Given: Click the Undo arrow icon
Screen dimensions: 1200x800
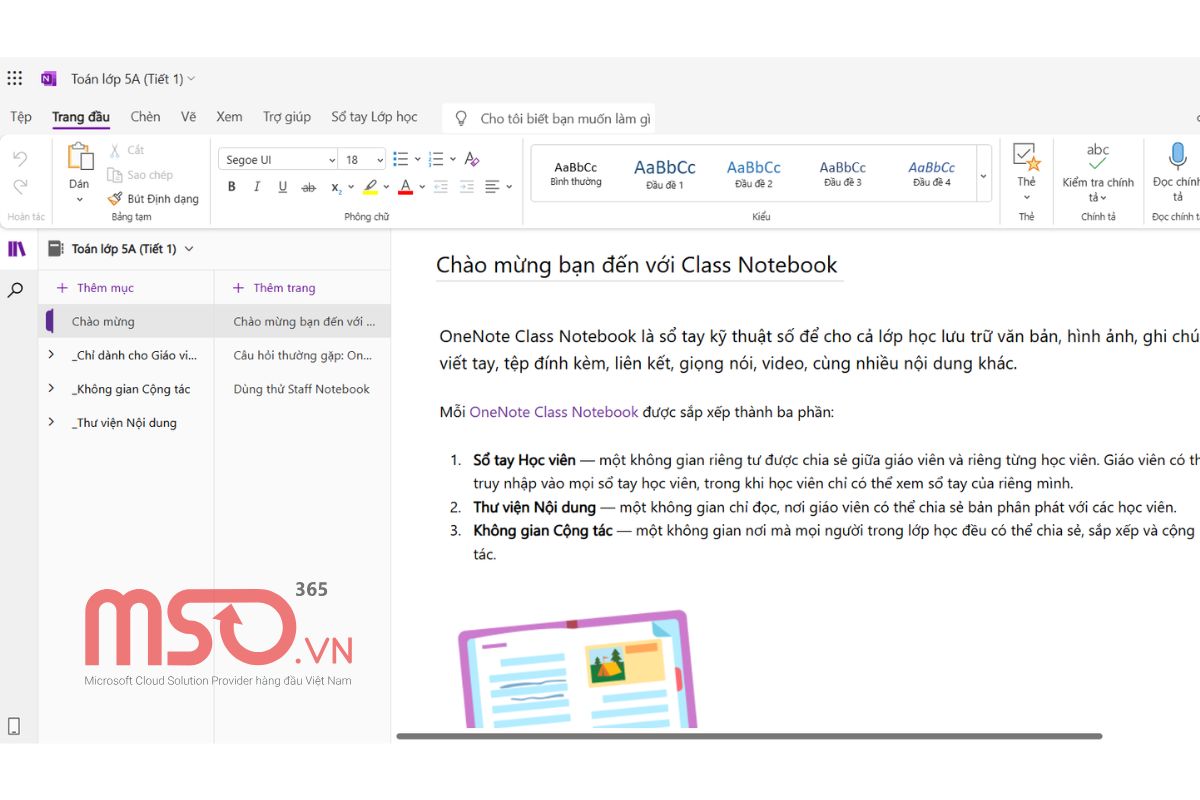Looking at the screenshot, I should 20,159.
